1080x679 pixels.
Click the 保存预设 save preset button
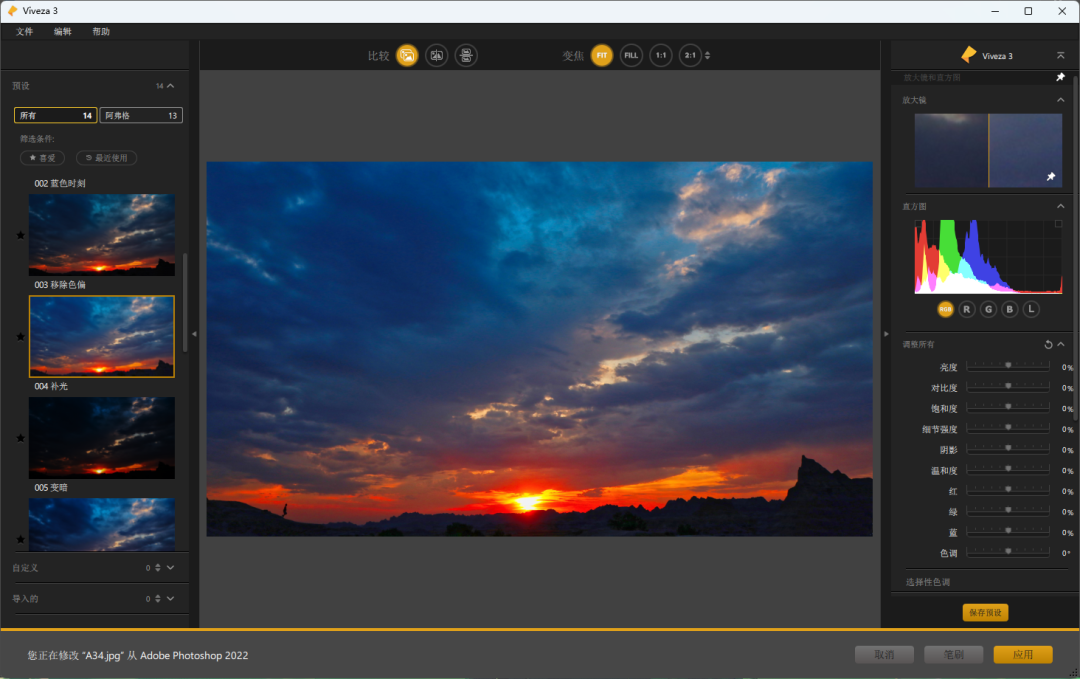click(985, 613)
